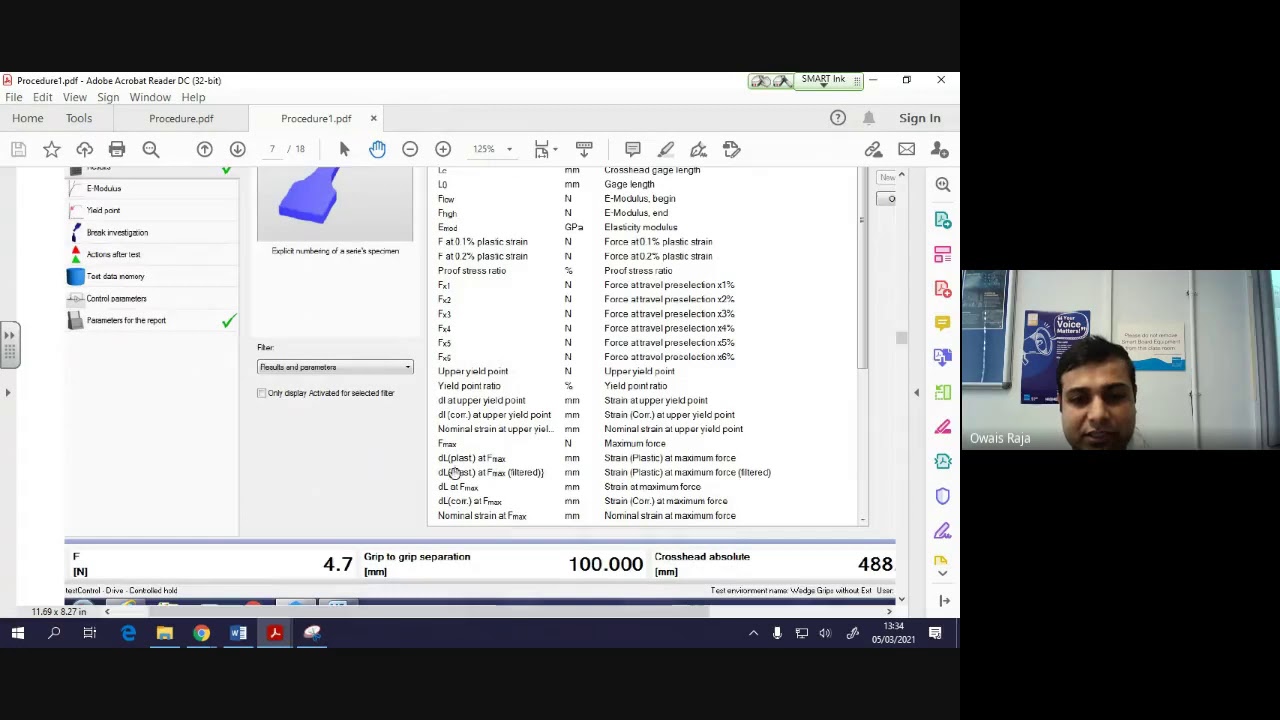1280x720 pixels.
Task: Click the microphone tray icon
Action: (777, 633)
